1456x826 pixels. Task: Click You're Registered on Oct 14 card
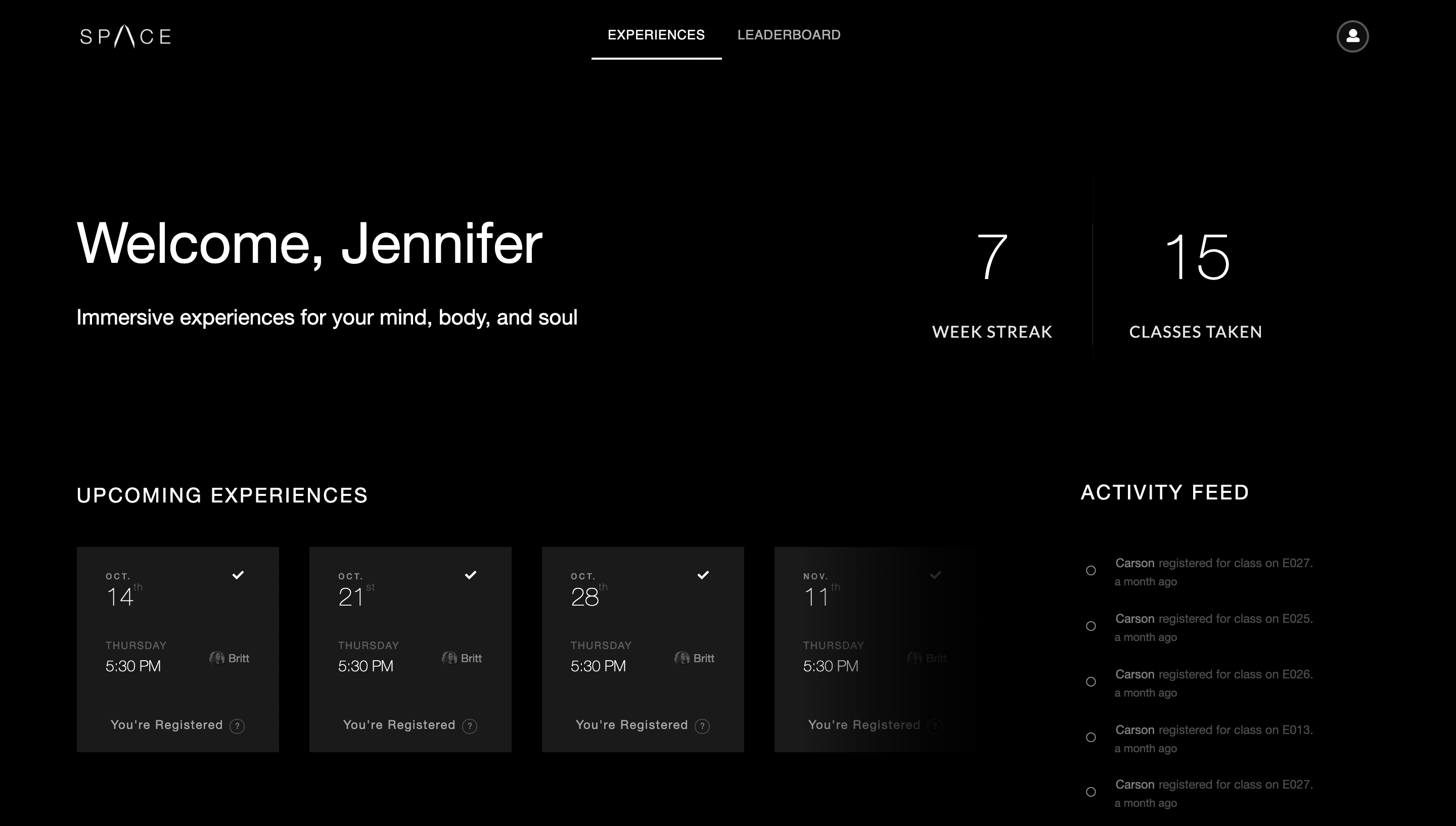[x=167, y=725]
